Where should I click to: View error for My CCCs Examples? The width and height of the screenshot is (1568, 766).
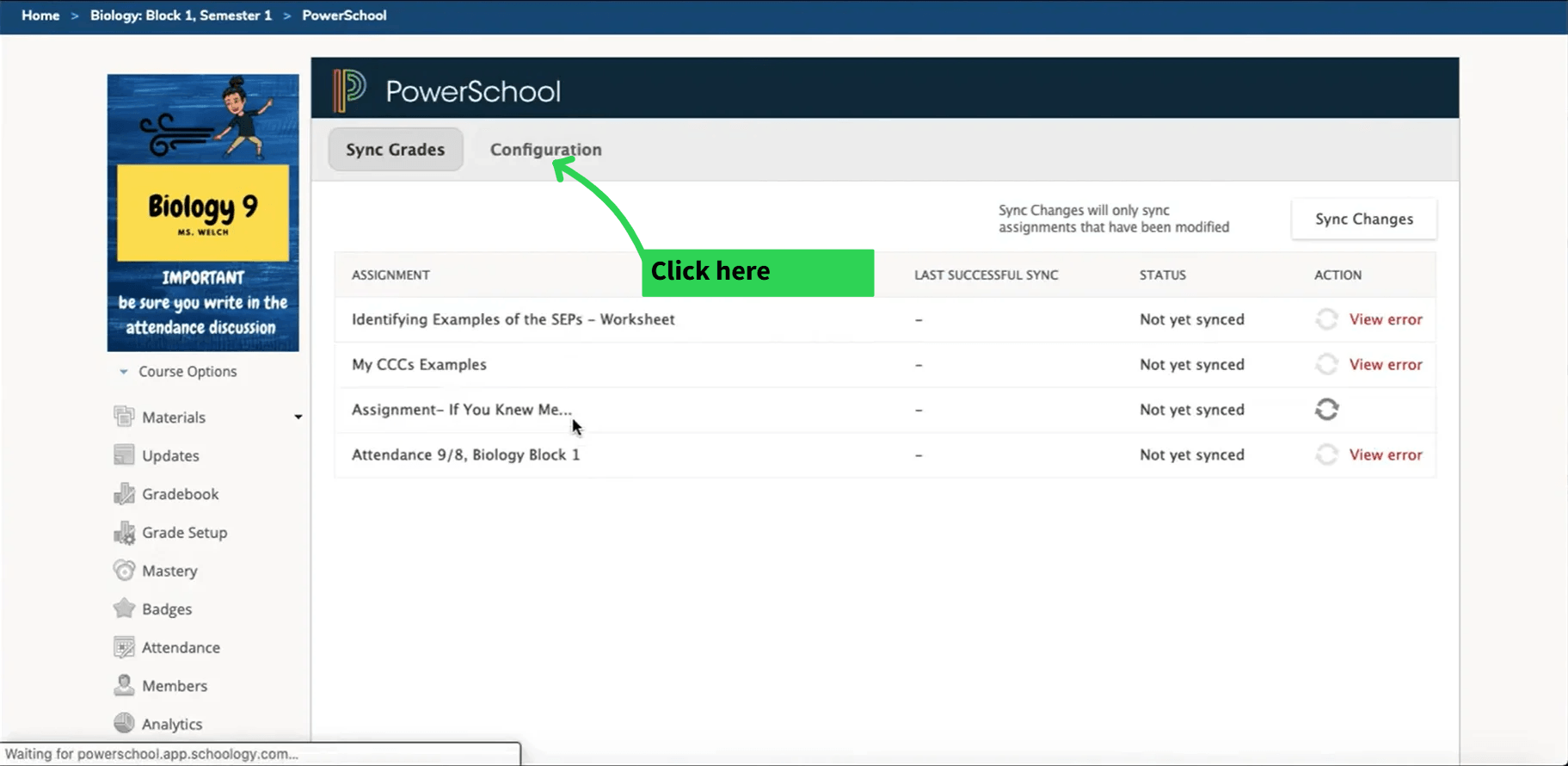point(1386,364)
